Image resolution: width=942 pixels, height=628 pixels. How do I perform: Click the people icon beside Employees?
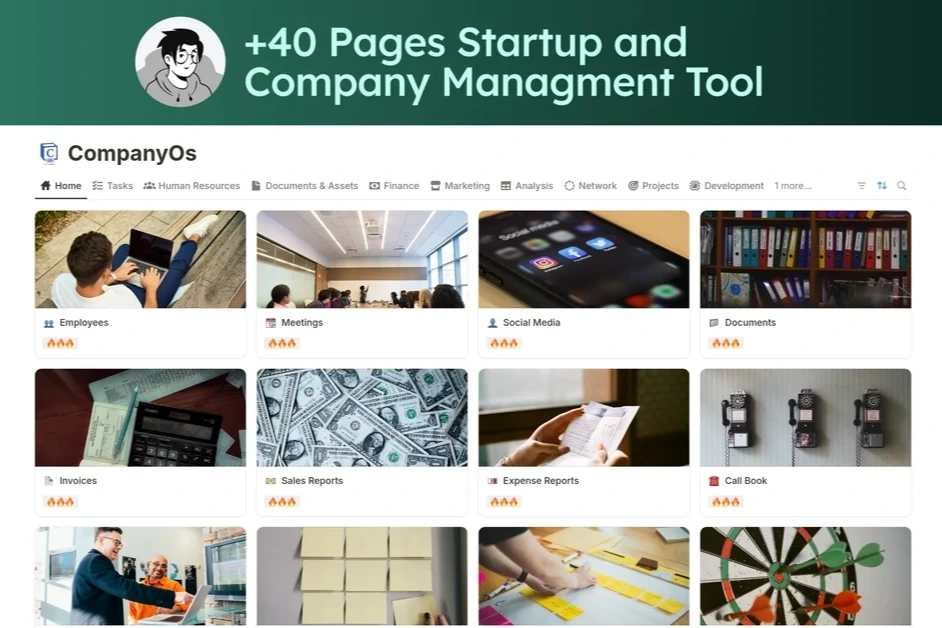[49, 323]
